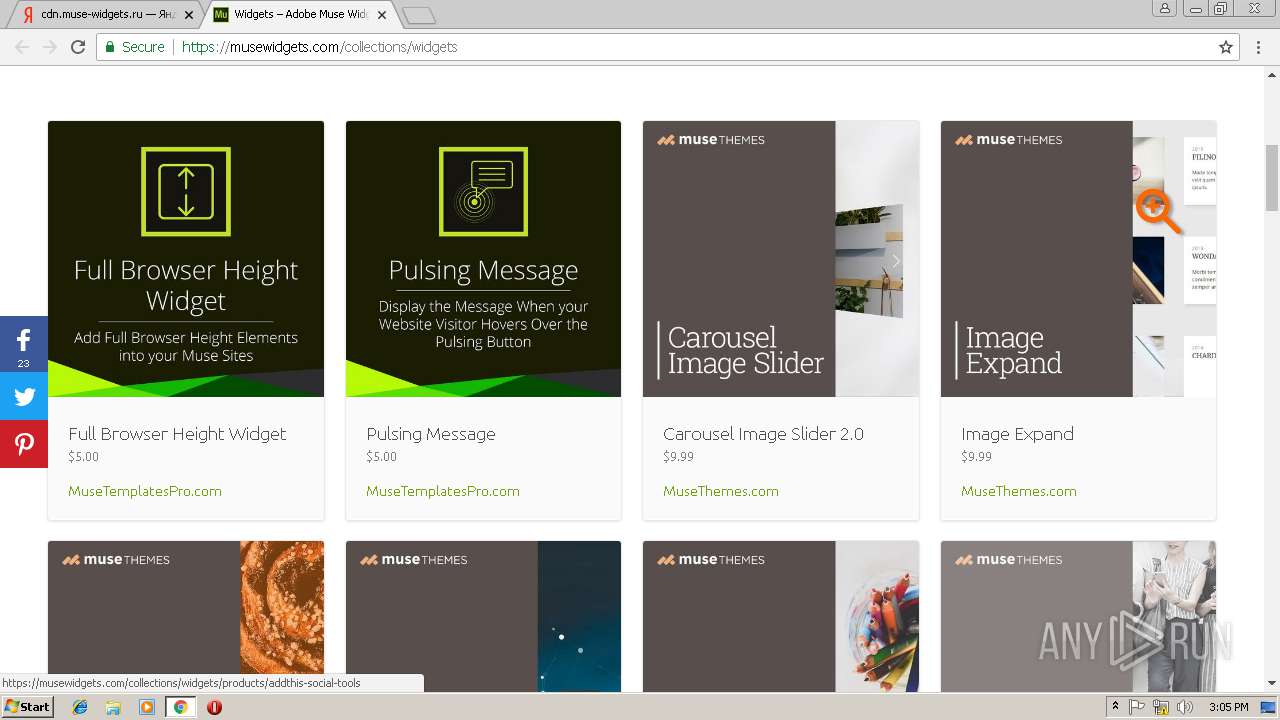Share on Facebook from the side bar
Viewport: 1280px width, 720px height.
24,344
